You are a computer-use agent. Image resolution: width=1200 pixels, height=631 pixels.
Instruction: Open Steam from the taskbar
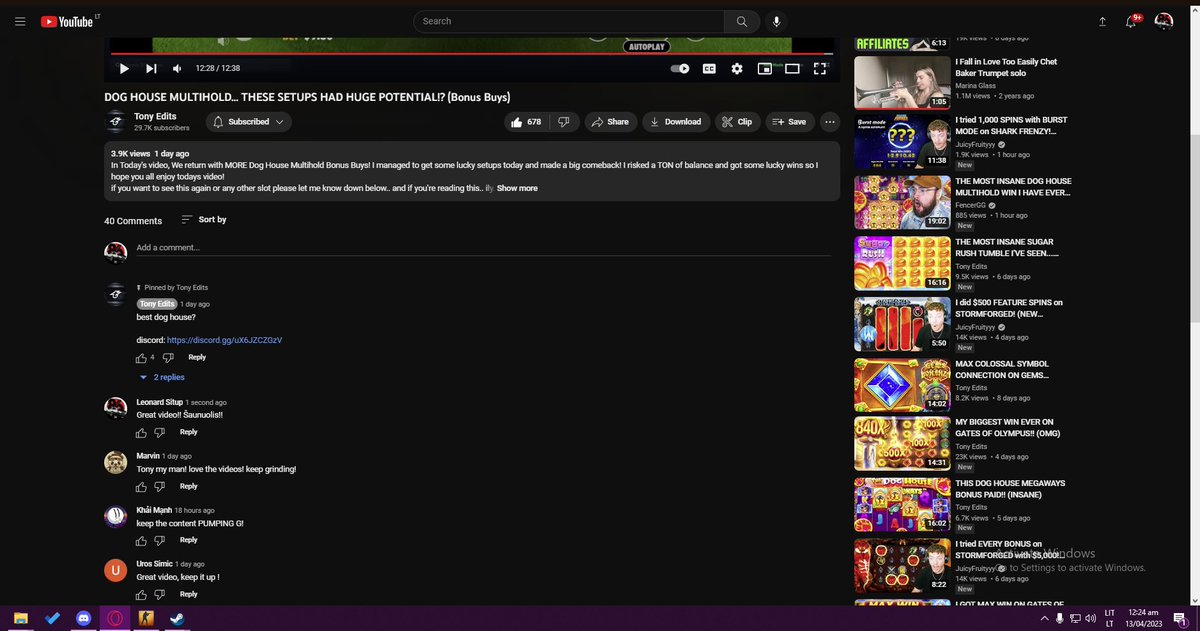177,618
